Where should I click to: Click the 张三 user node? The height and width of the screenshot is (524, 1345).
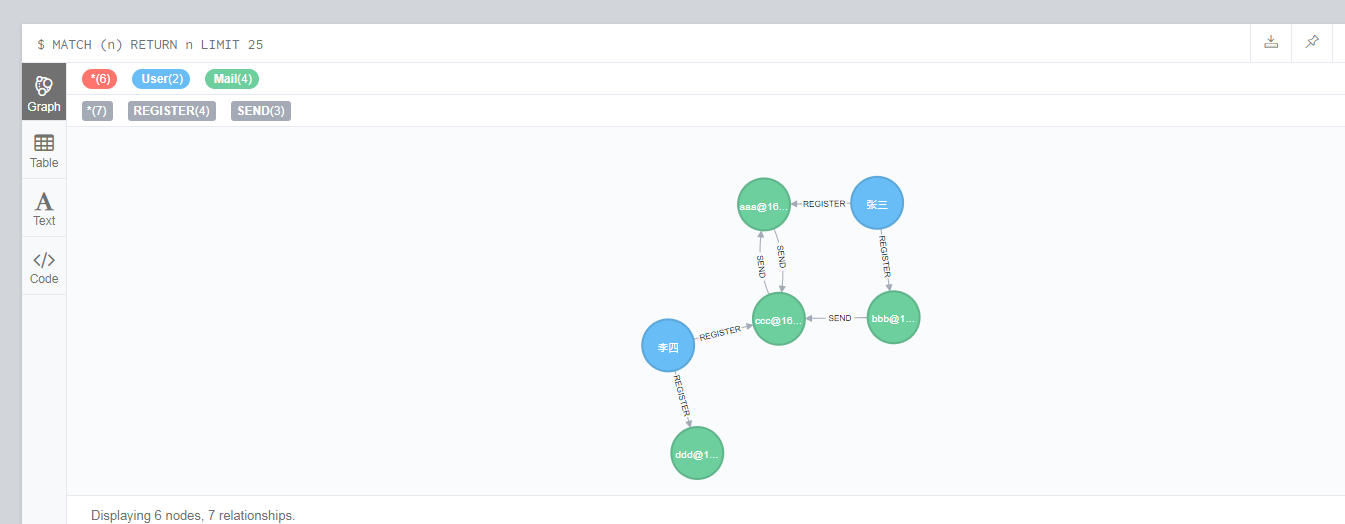(x=877, y=204)
